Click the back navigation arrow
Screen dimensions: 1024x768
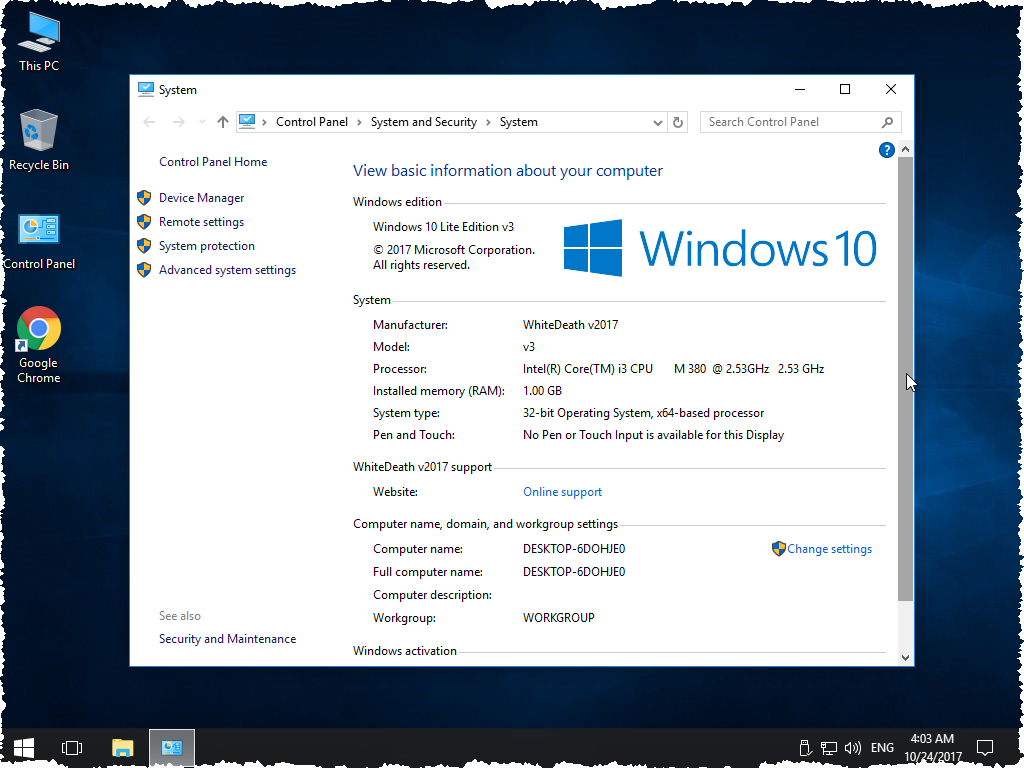coord(149,121)
